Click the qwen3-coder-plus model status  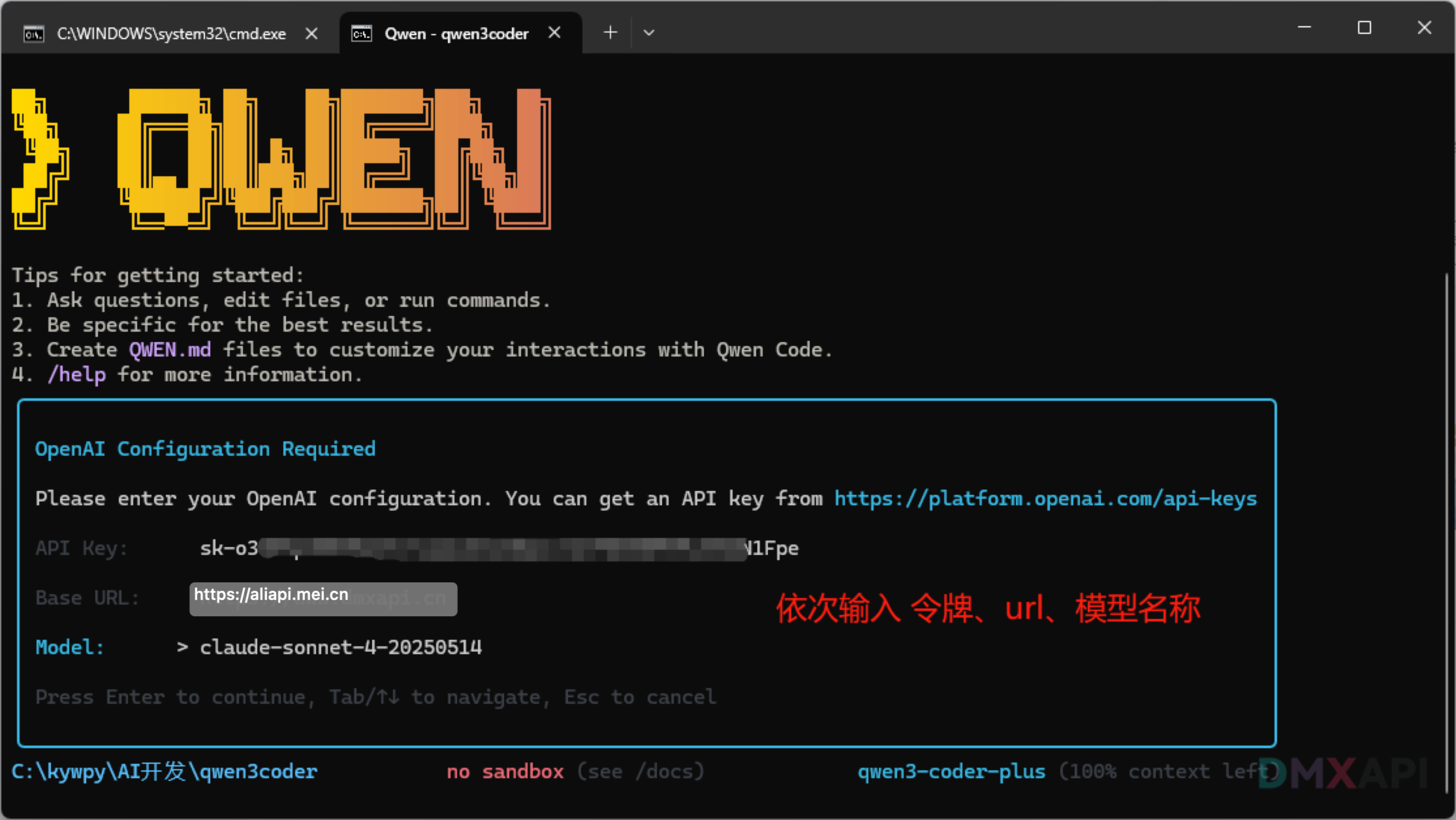point(952,771)
